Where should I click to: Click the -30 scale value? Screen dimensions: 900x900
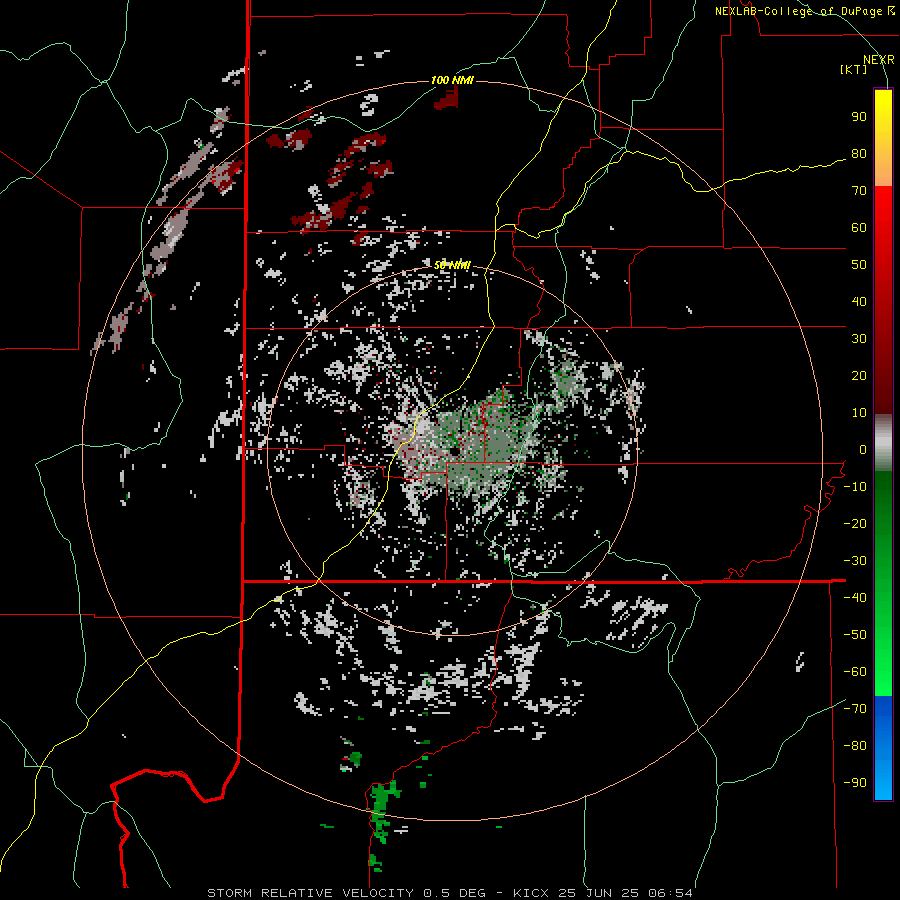[855, 561]
